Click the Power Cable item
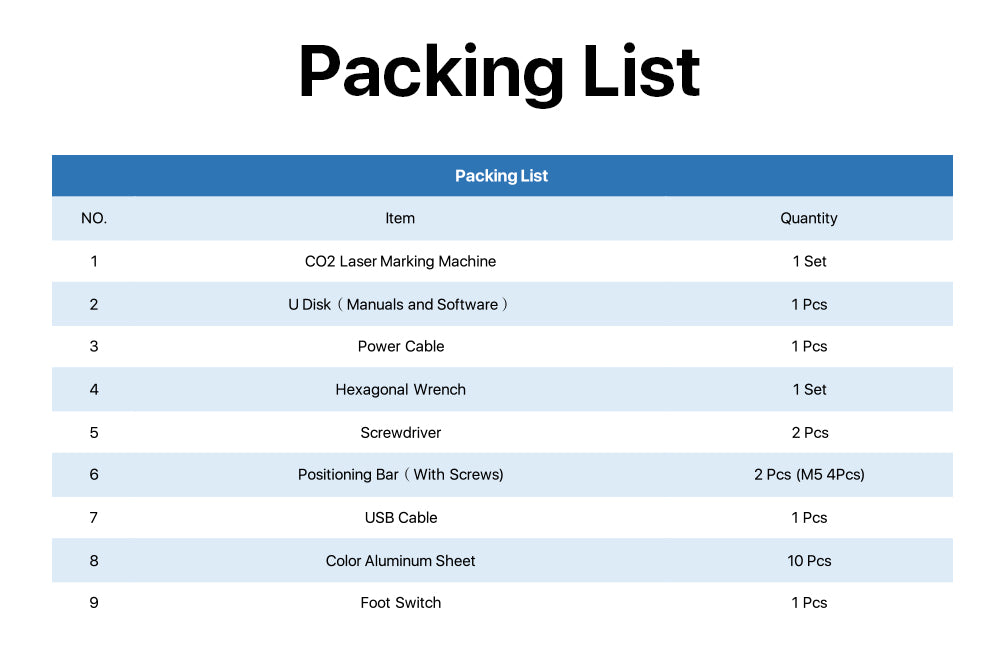The width and height of the screenshot is (1000, 646). (x=401, y=346)
